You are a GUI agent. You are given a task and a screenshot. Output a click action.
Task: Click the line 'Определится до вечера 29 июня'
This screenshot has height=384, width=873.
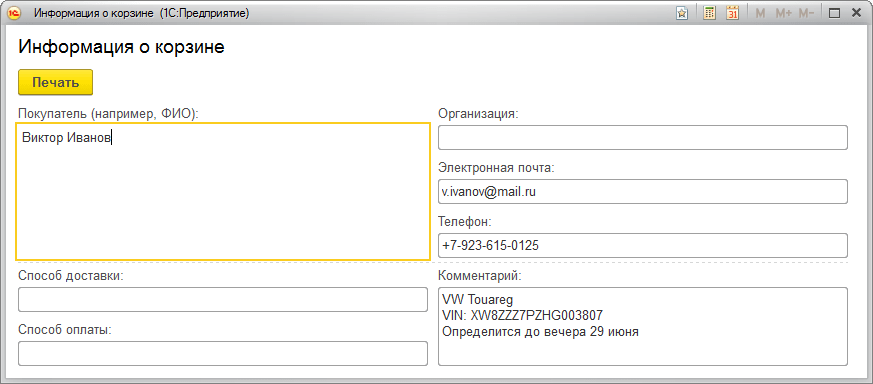pos(540,332)
